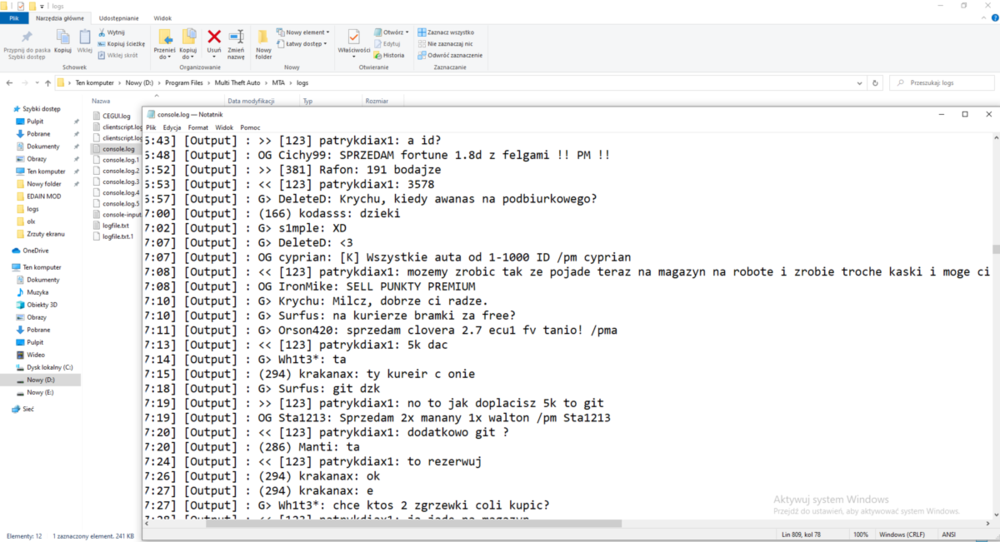Switch to Widok ribbon tab in Explorer
The height and width of the screenshot is (542, 1000).
click(x=163, y=18)
